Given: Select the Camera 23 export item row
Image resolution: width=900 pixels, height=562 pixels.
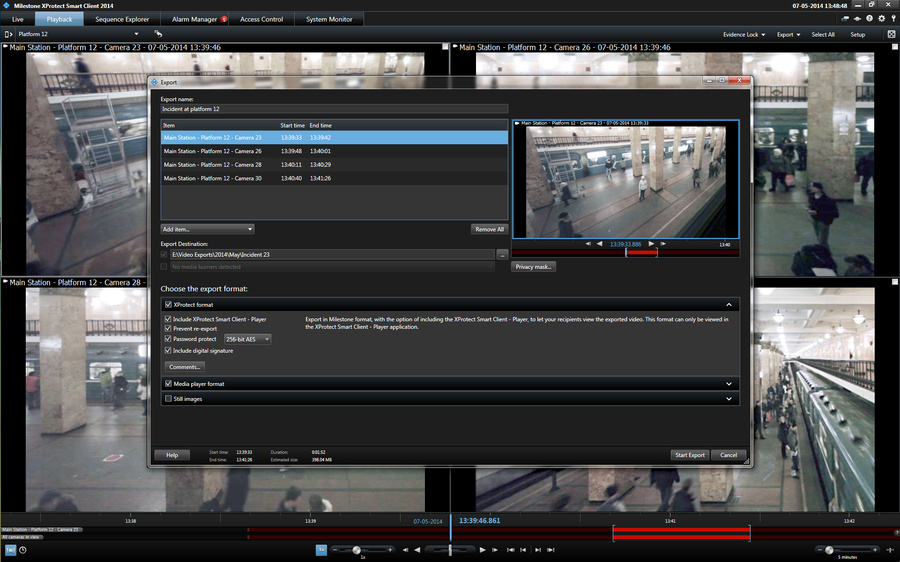Looking at the screenshot, I should tap(334, 137).
